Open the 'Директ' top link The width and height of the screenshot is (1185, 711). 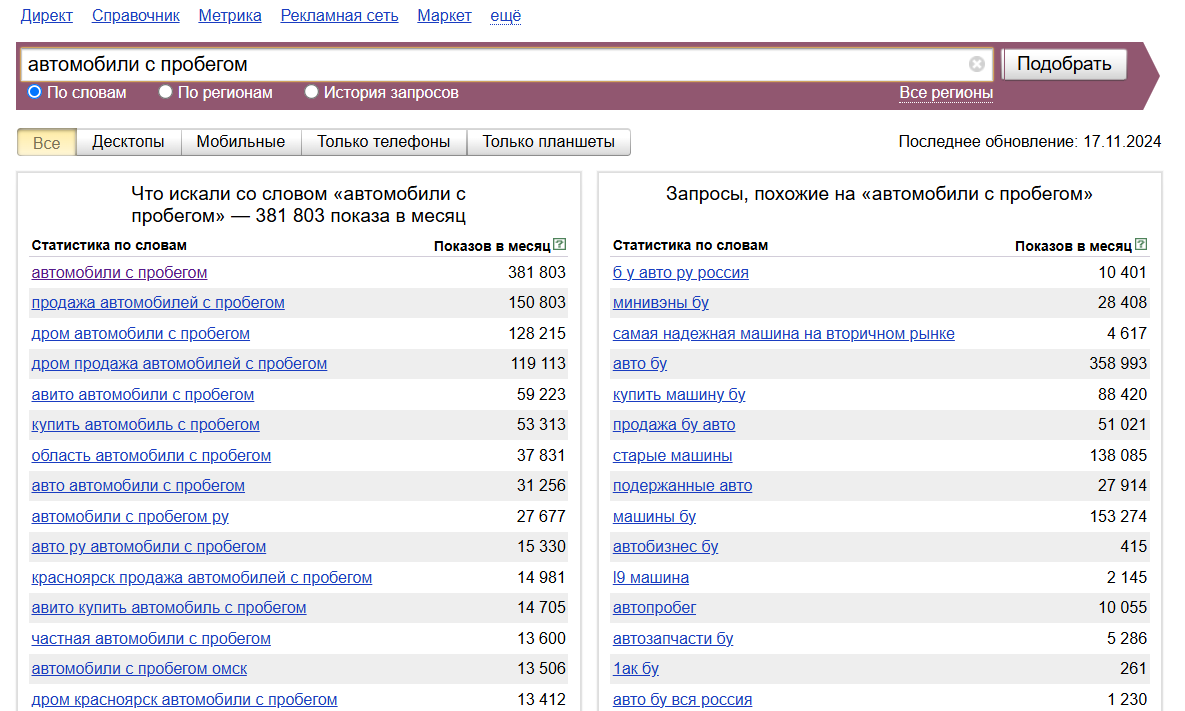tap(47, 15)
